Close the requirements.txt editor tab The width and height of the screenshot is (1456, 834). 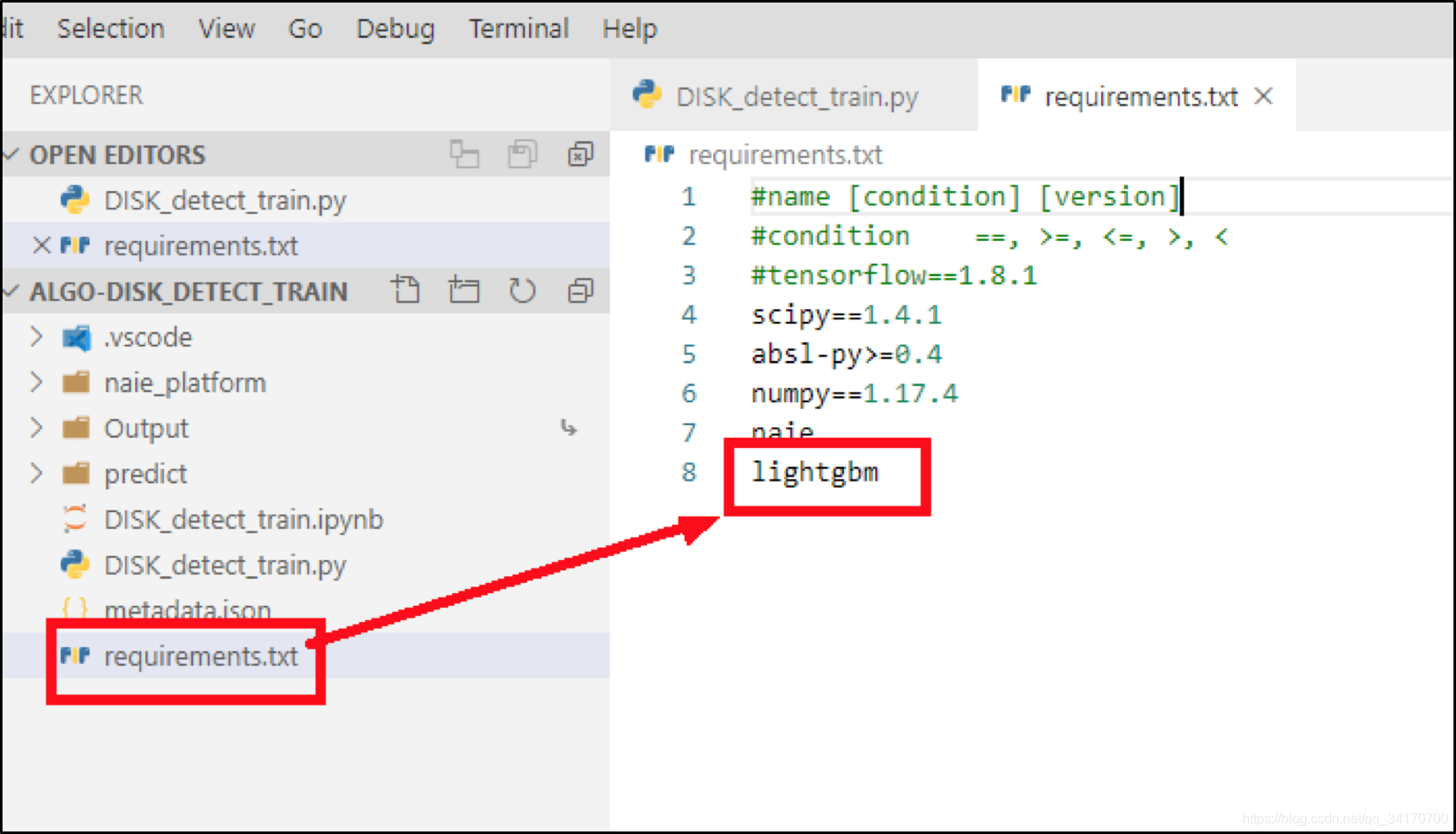[1263, 96]
